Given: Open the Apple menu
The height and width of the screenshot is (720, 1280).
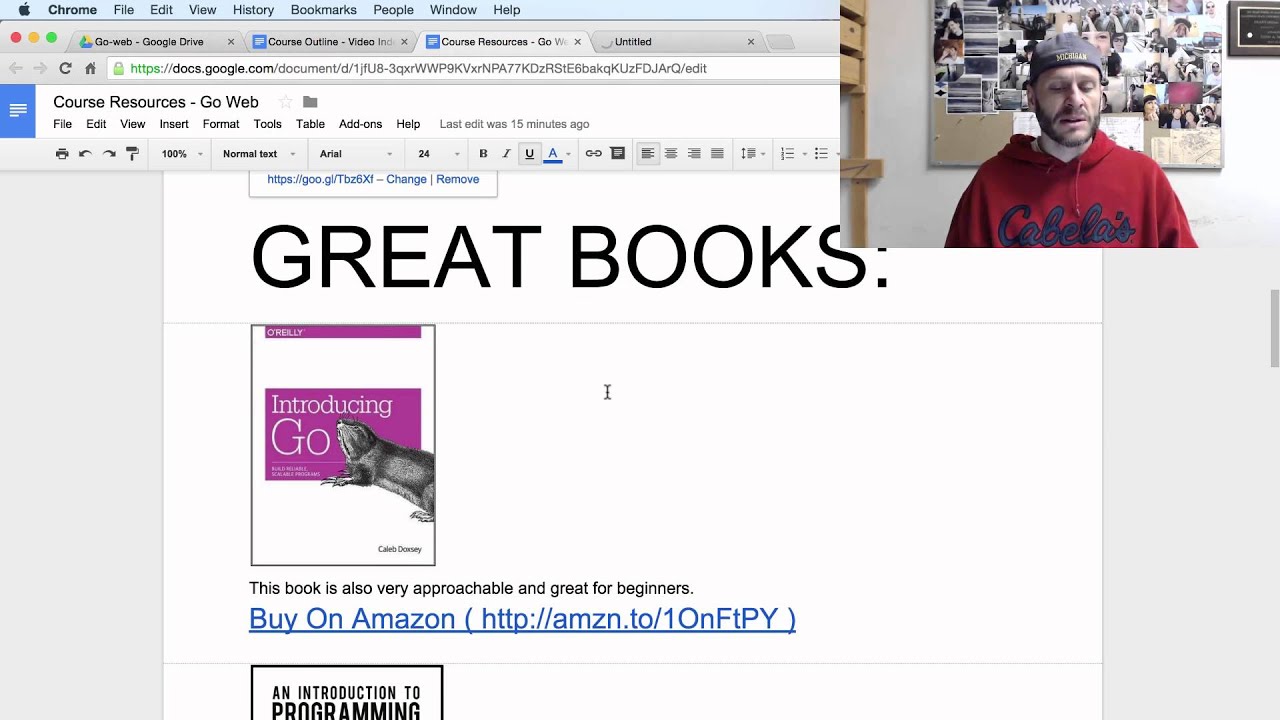Looking at the screenshot, I should (24, 10).
